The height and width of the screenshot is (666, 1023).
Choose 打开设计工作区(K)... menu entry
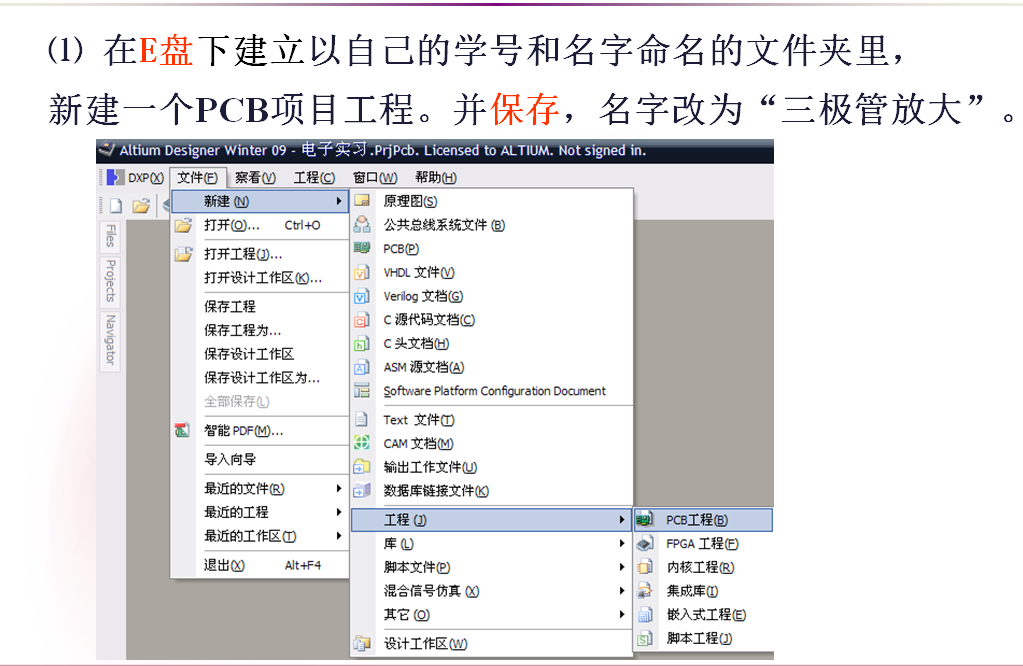click(260, 278)
